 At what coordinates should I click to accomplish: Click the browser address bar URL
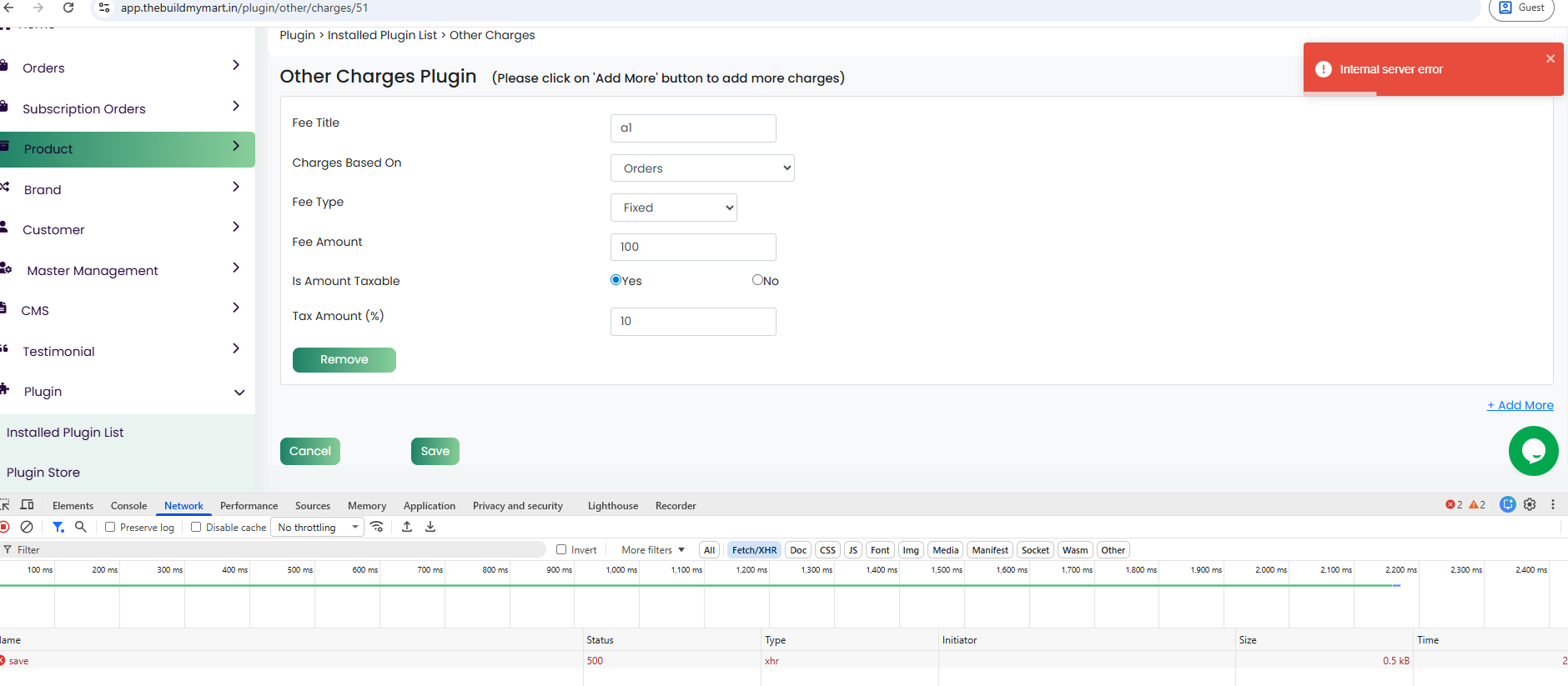coord(244,8)
